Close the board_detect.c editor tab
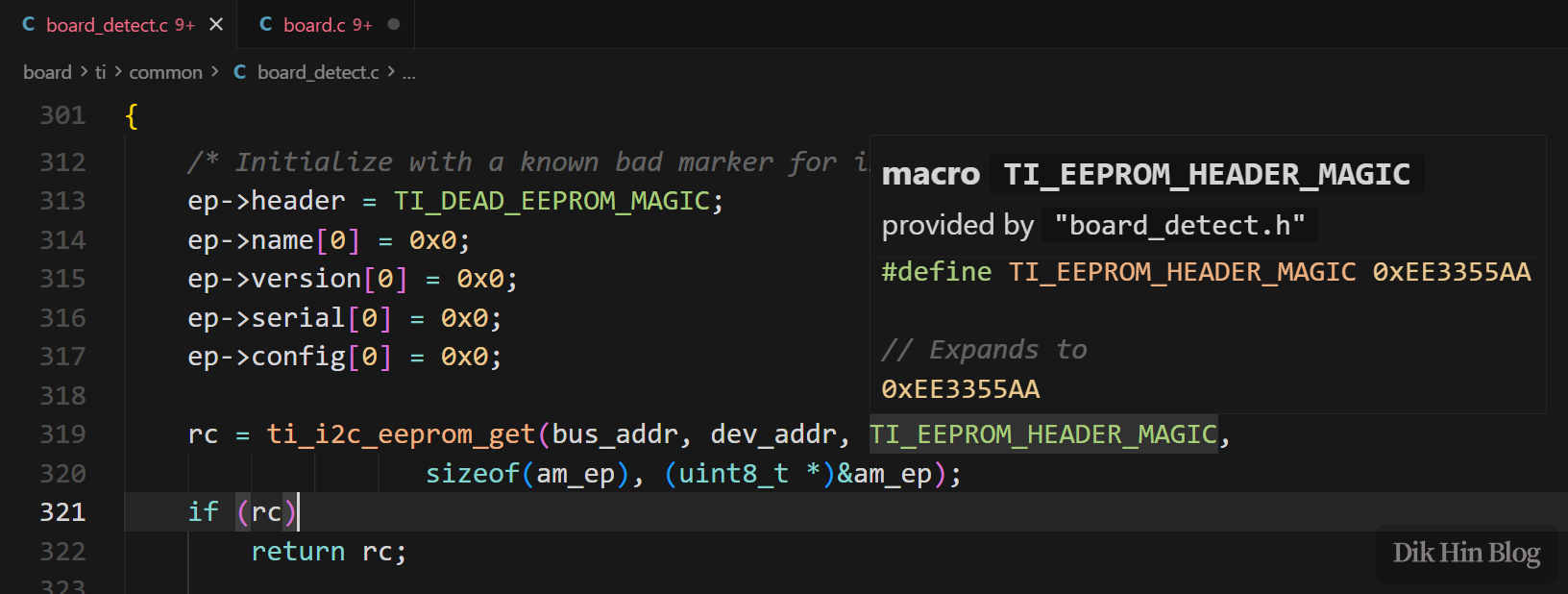Image resolution: width=1568 pixels, height=594 pixels. click(x=216, y=24)
